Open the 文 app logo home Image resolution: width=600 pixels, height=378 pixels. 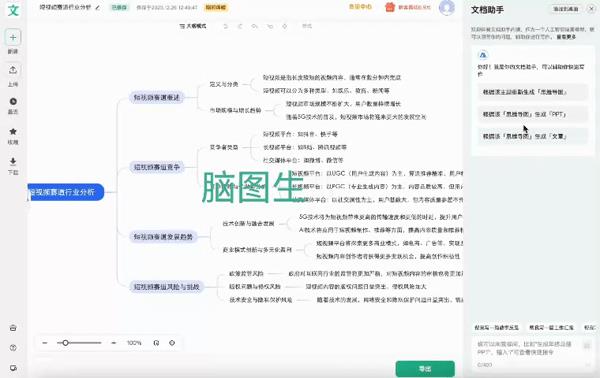(13, 10)
